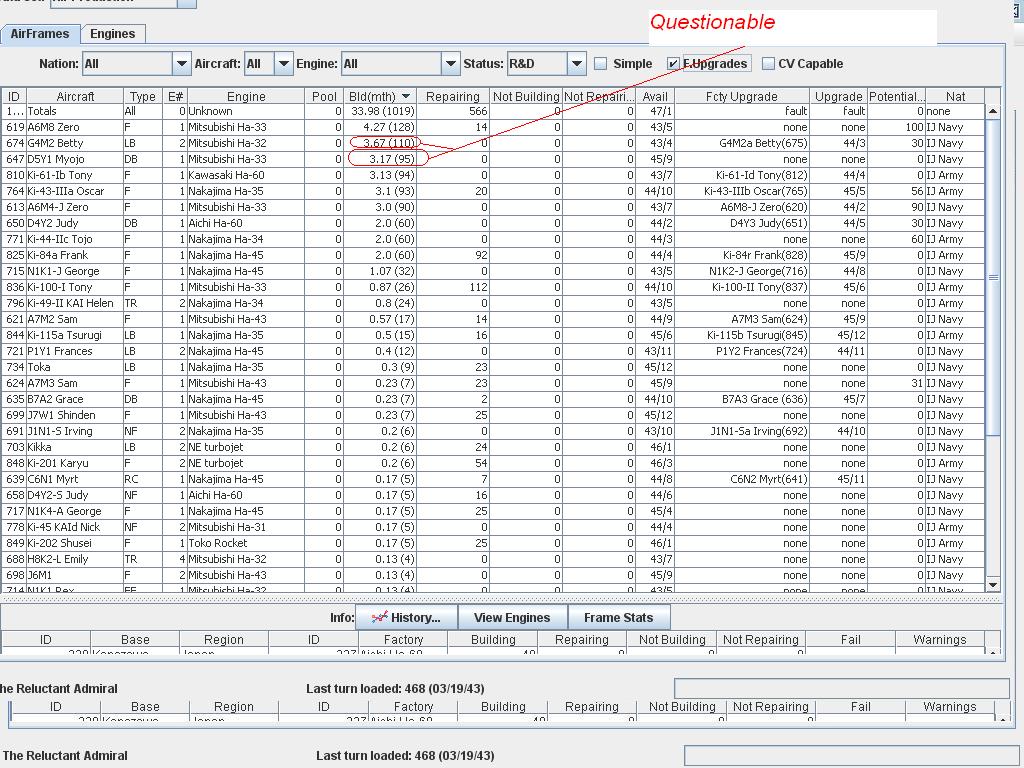Image resolution: width=1024 pixels, height=768 pixels.
Task: Select the P1Y1 Frances row
Action: (x=493, y=351)
